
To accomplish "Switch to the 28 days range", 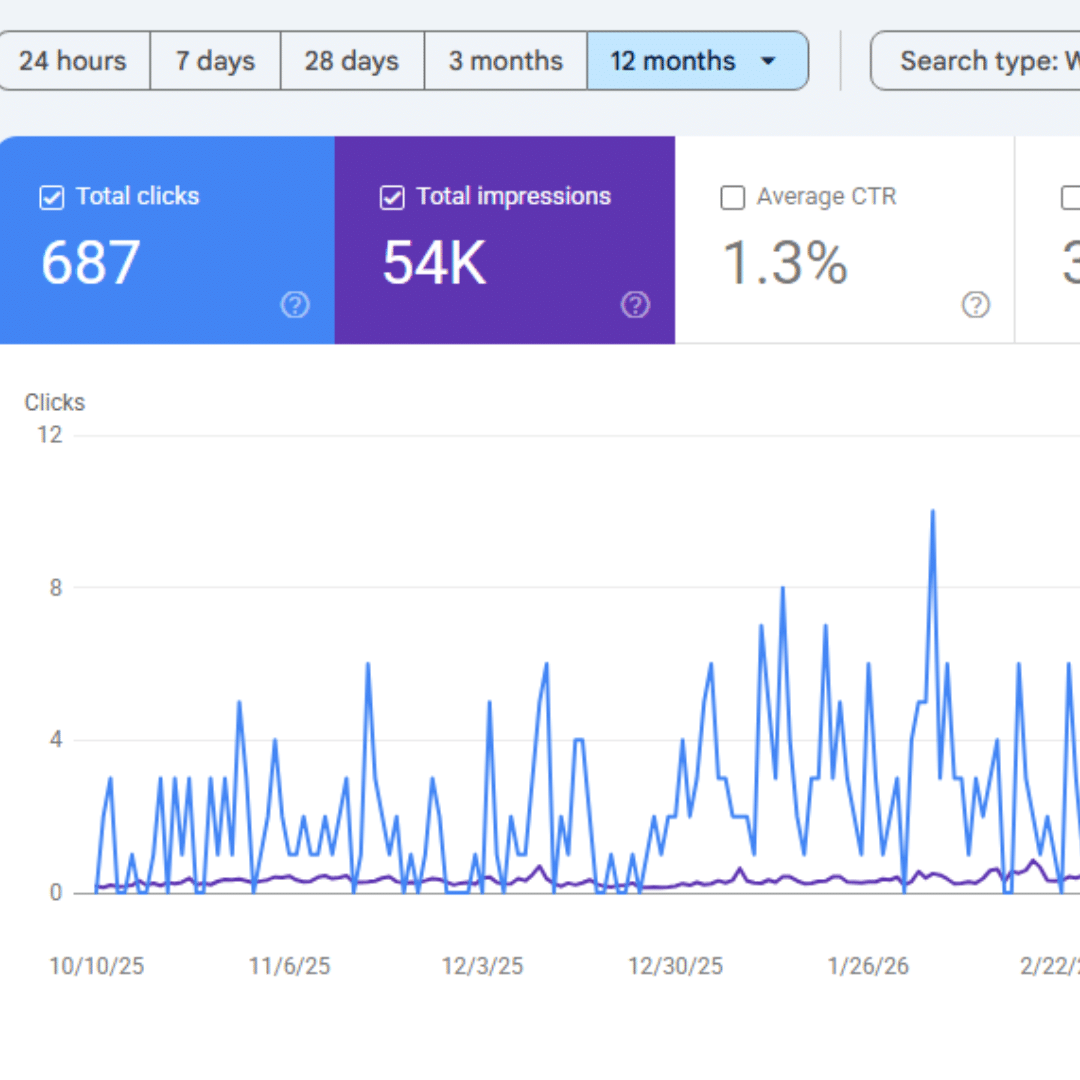I will pos(352,61).
